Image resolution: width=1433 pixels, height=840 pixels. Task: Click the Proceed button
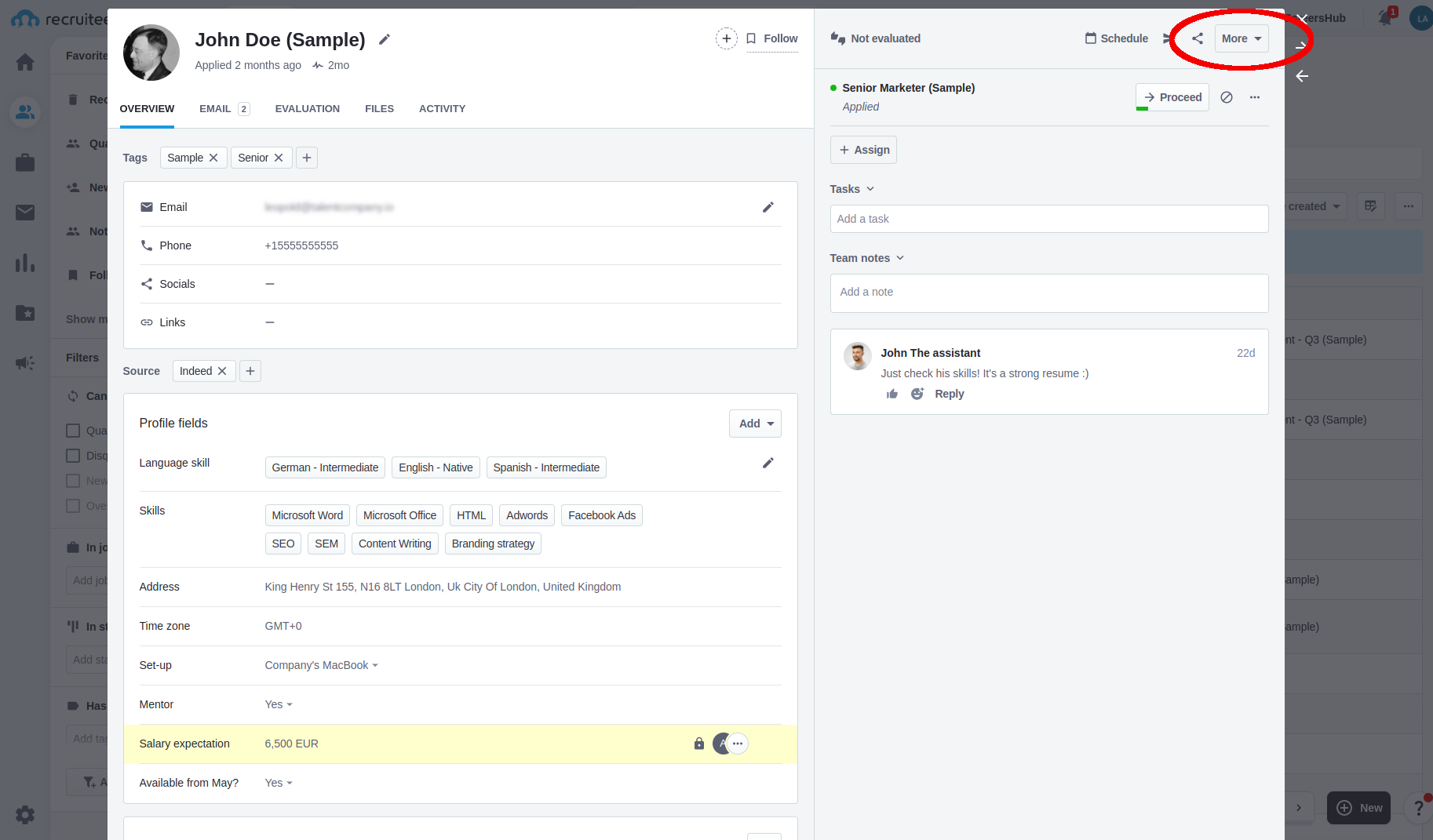coord(1172,97)
